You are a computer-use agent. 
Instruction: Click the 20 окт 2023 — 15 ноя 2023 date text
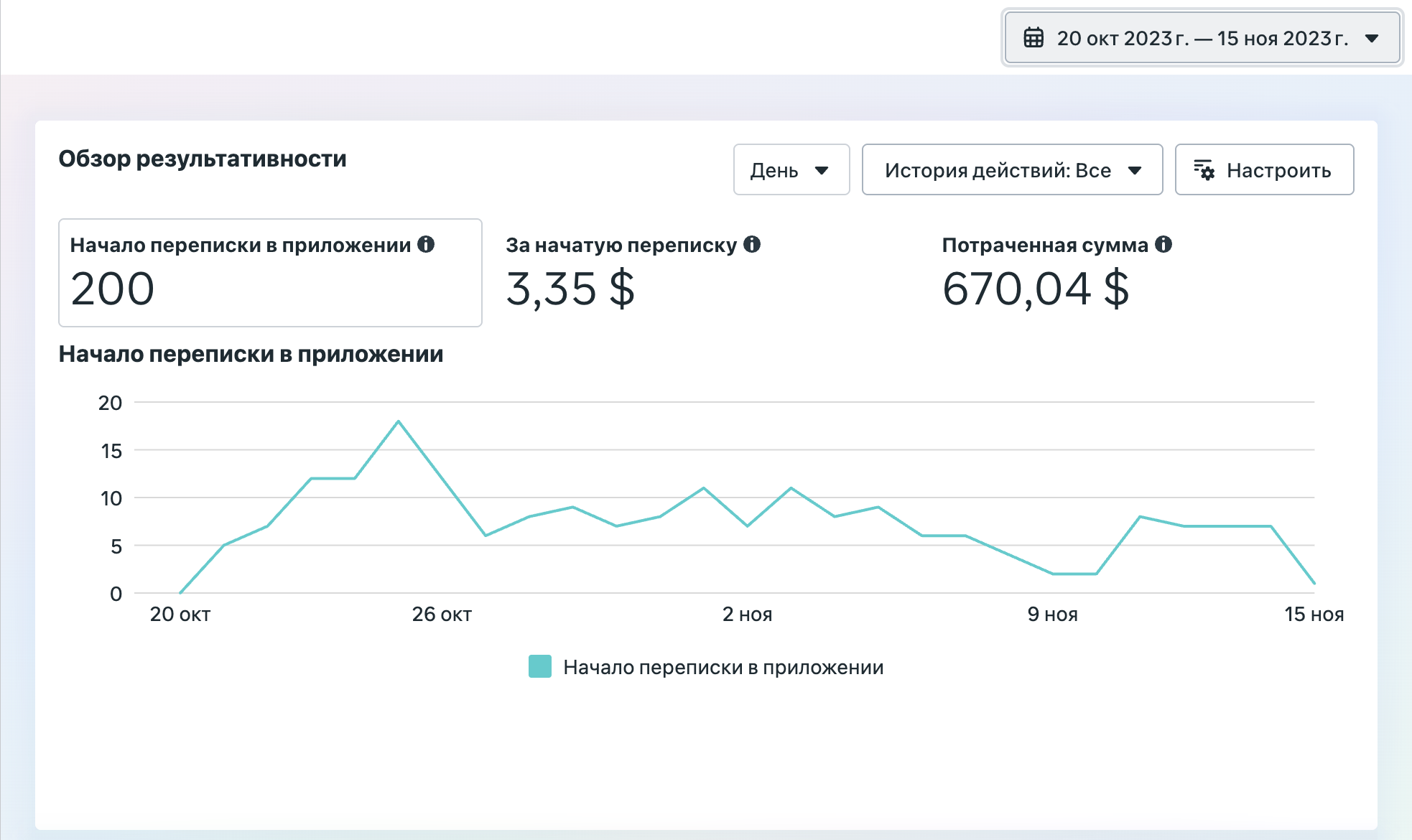coord(1202,38)
